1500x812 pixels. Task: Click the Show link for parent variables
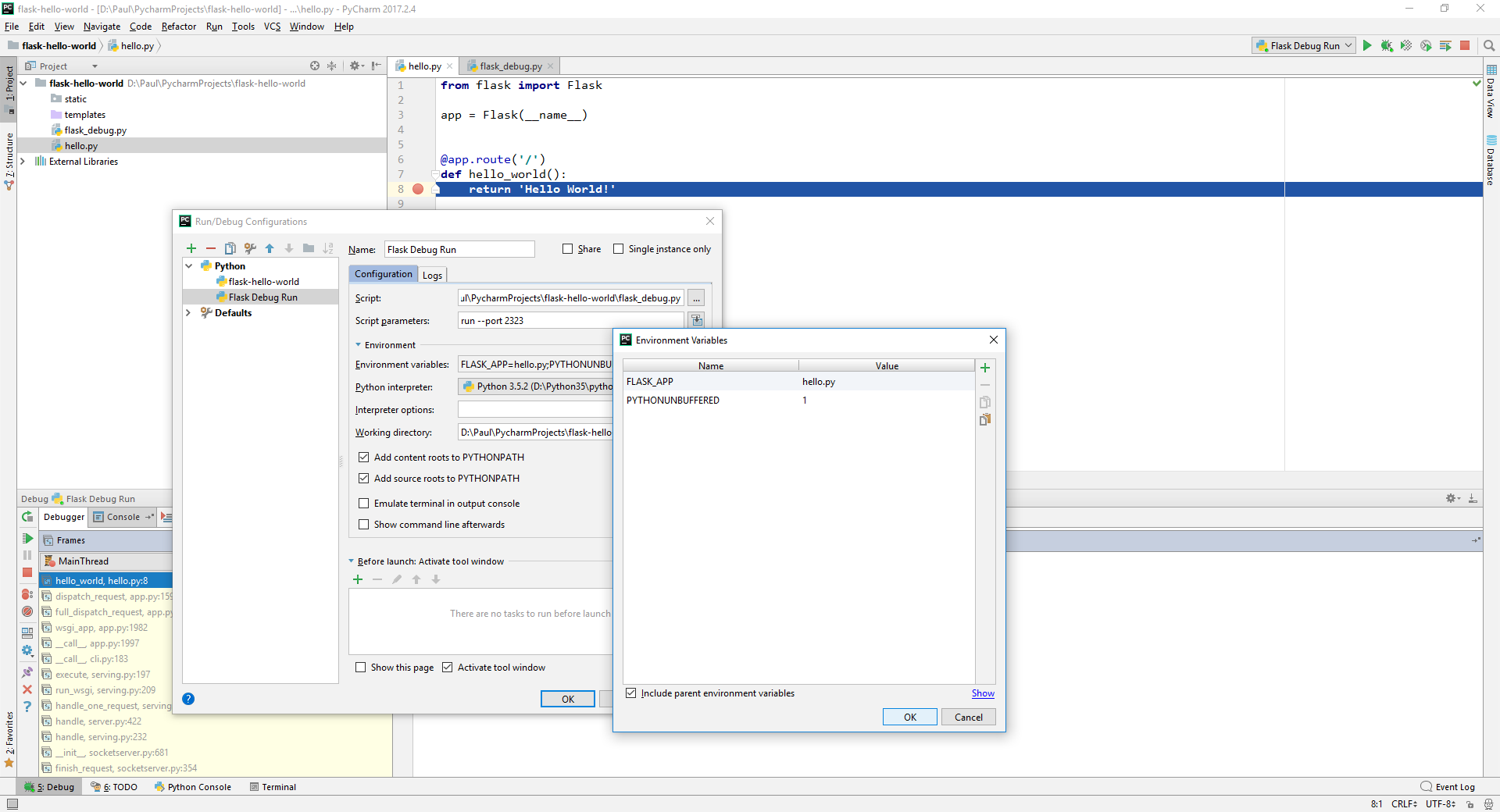point(983,693)
